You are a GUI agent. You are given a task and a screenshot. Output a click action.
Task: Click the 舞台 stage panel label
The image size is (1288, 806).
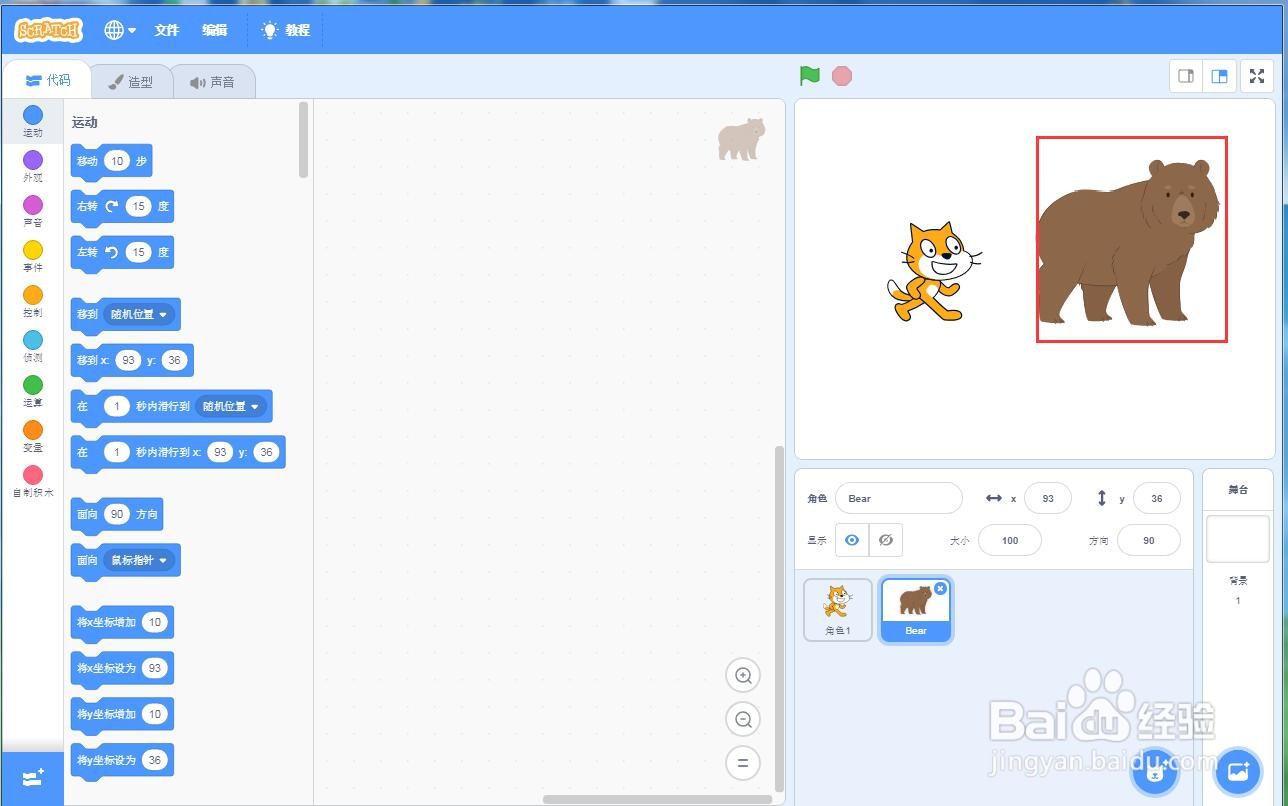point(1238,490)
